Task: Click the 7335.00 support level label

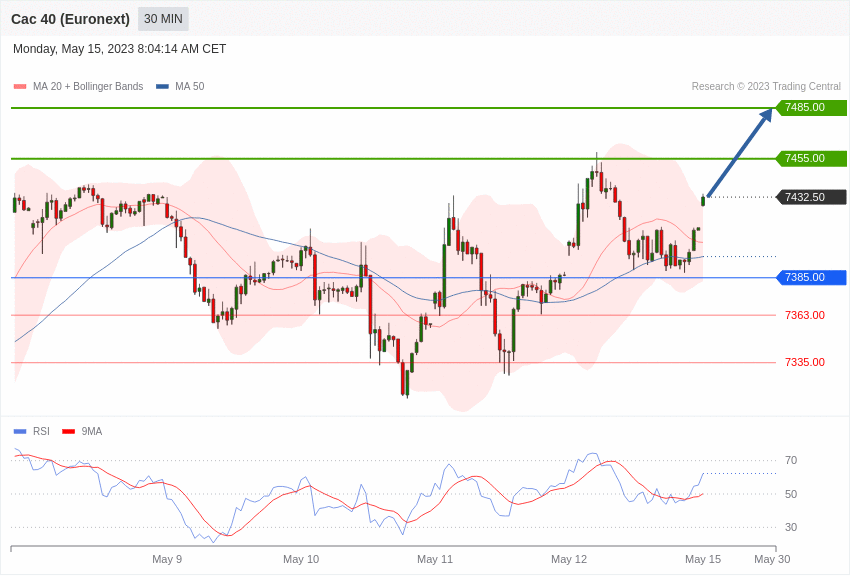Action: pyautogui.click(x=804, y=362)
